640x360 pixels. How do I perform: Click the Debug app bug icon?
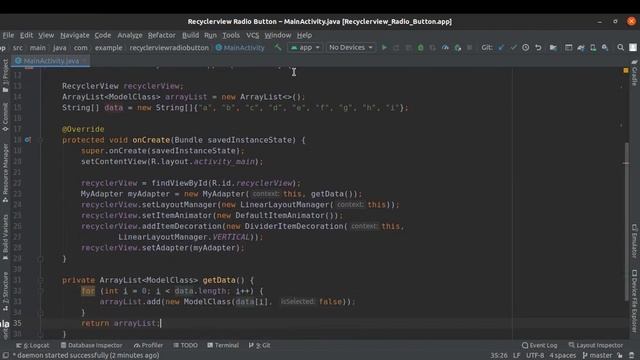click(x=420, y=48)
